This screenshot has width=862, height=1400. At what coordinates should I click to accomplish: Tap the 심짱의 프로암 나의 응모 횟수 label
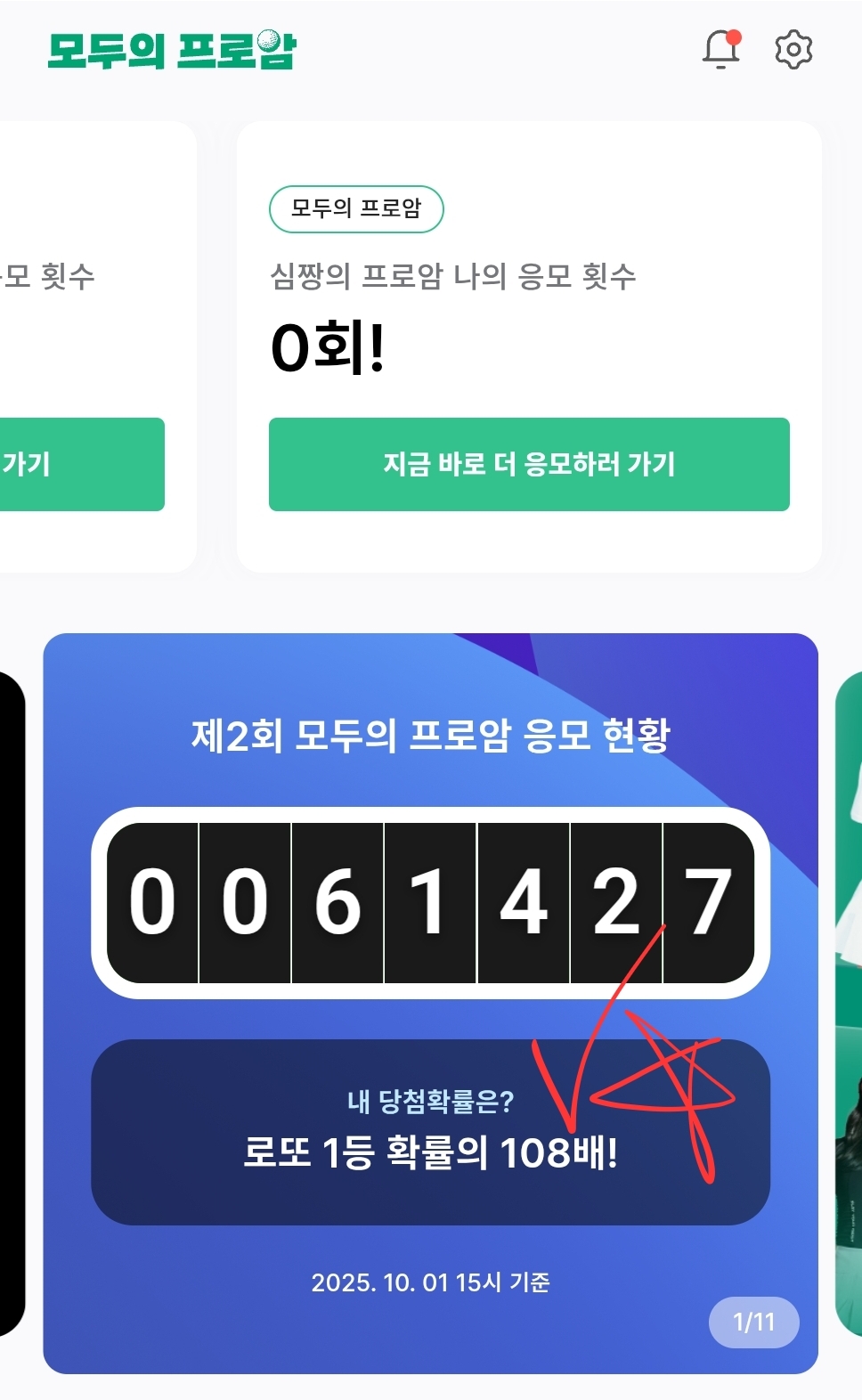[x=453, y=276]
